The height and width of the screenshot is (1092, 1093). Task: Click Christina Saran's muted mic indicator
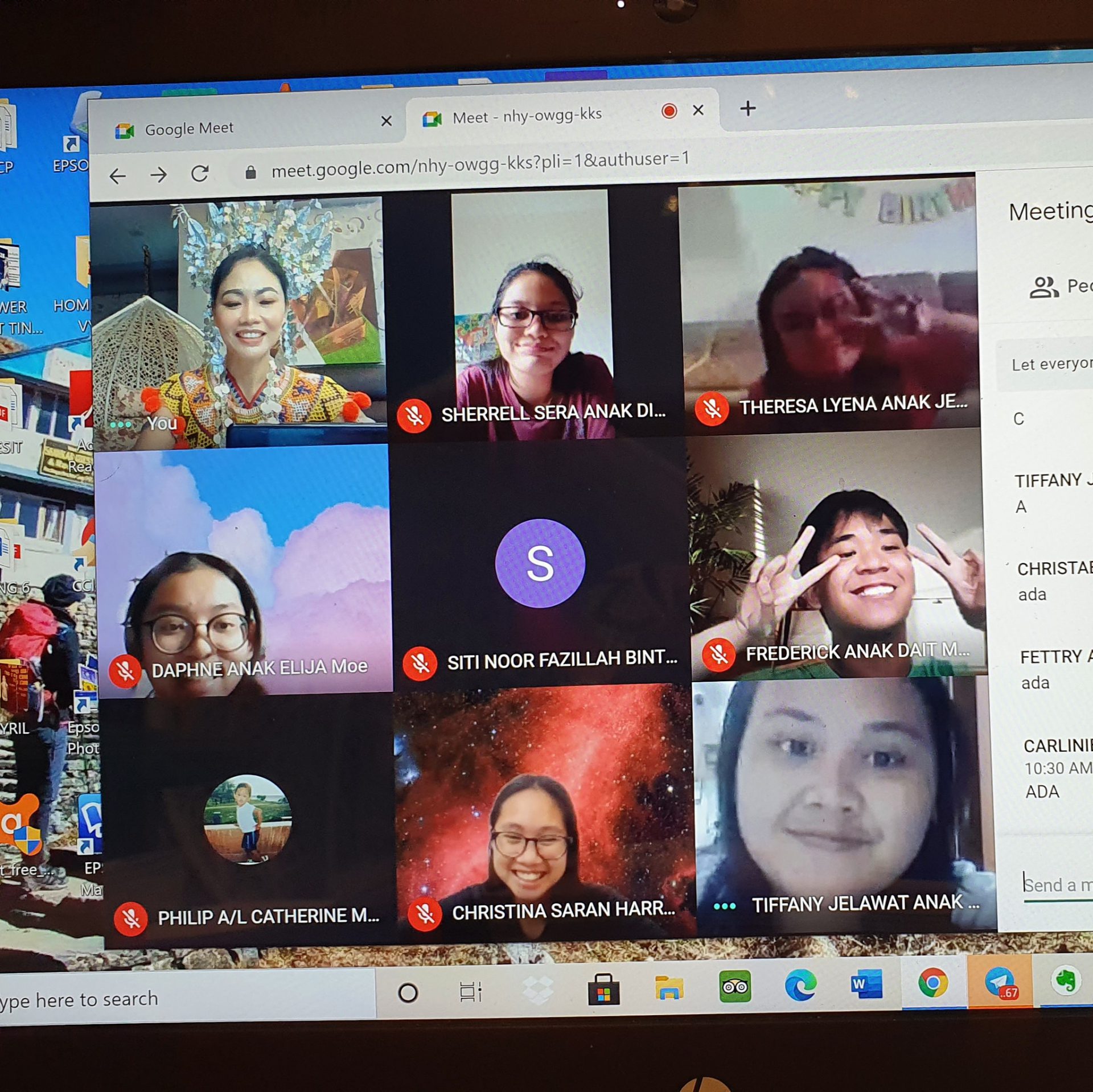tap(425, 914)
